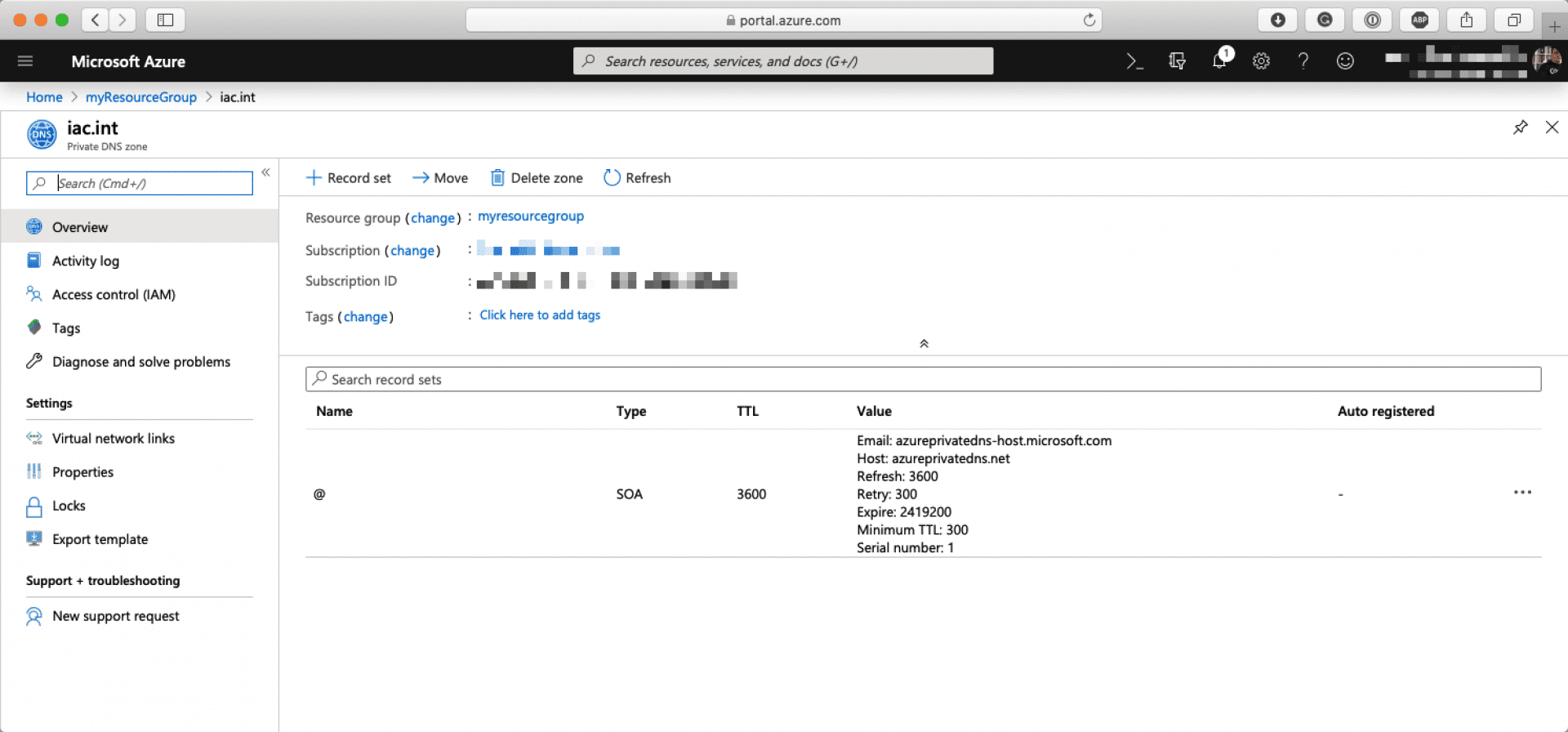
Task: Click the Safari share button
Action: click(1467, 20)
